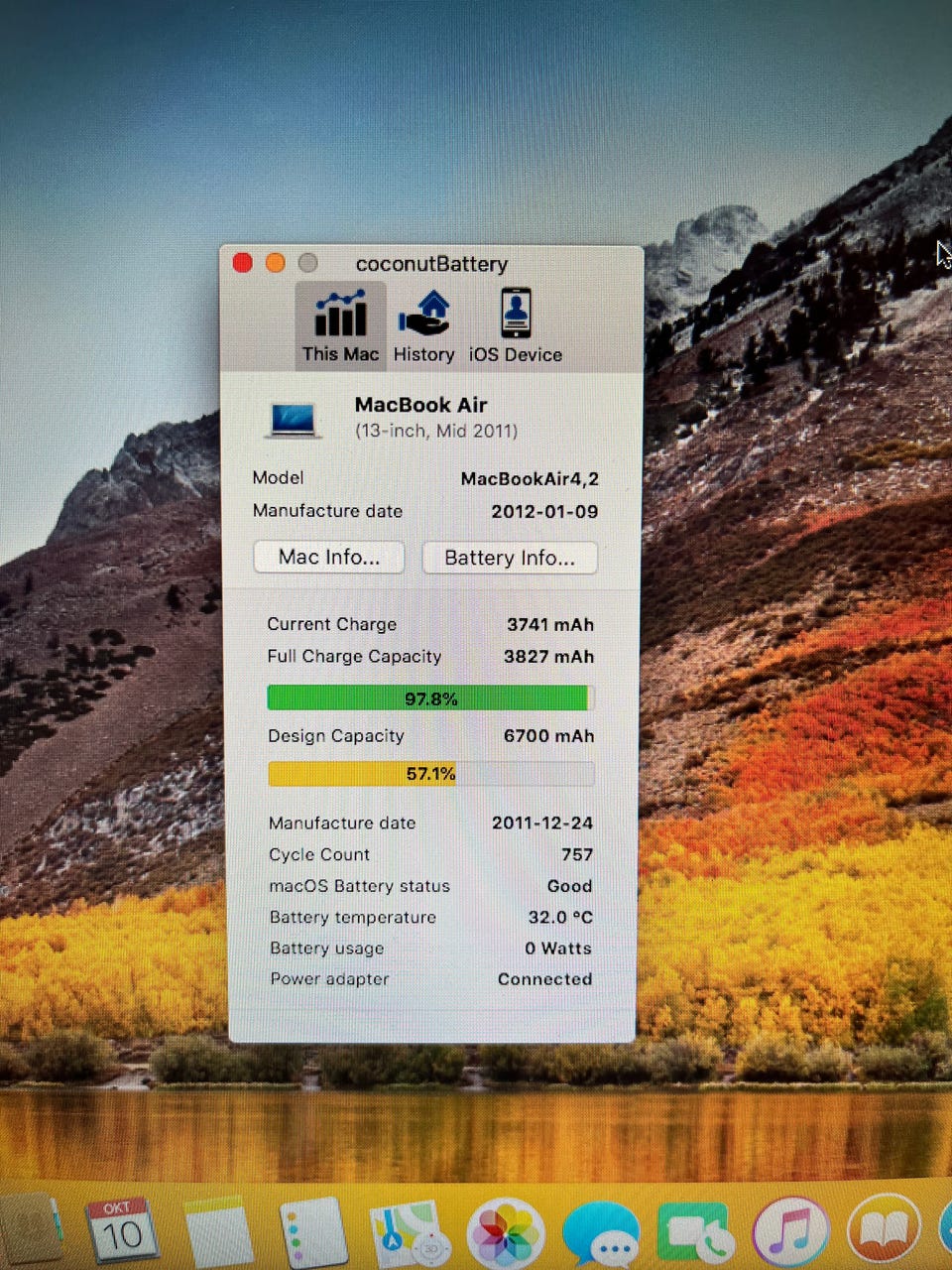Click the Full Charge Capacity label
The image size is (952, 1270).
coord(354,657)
